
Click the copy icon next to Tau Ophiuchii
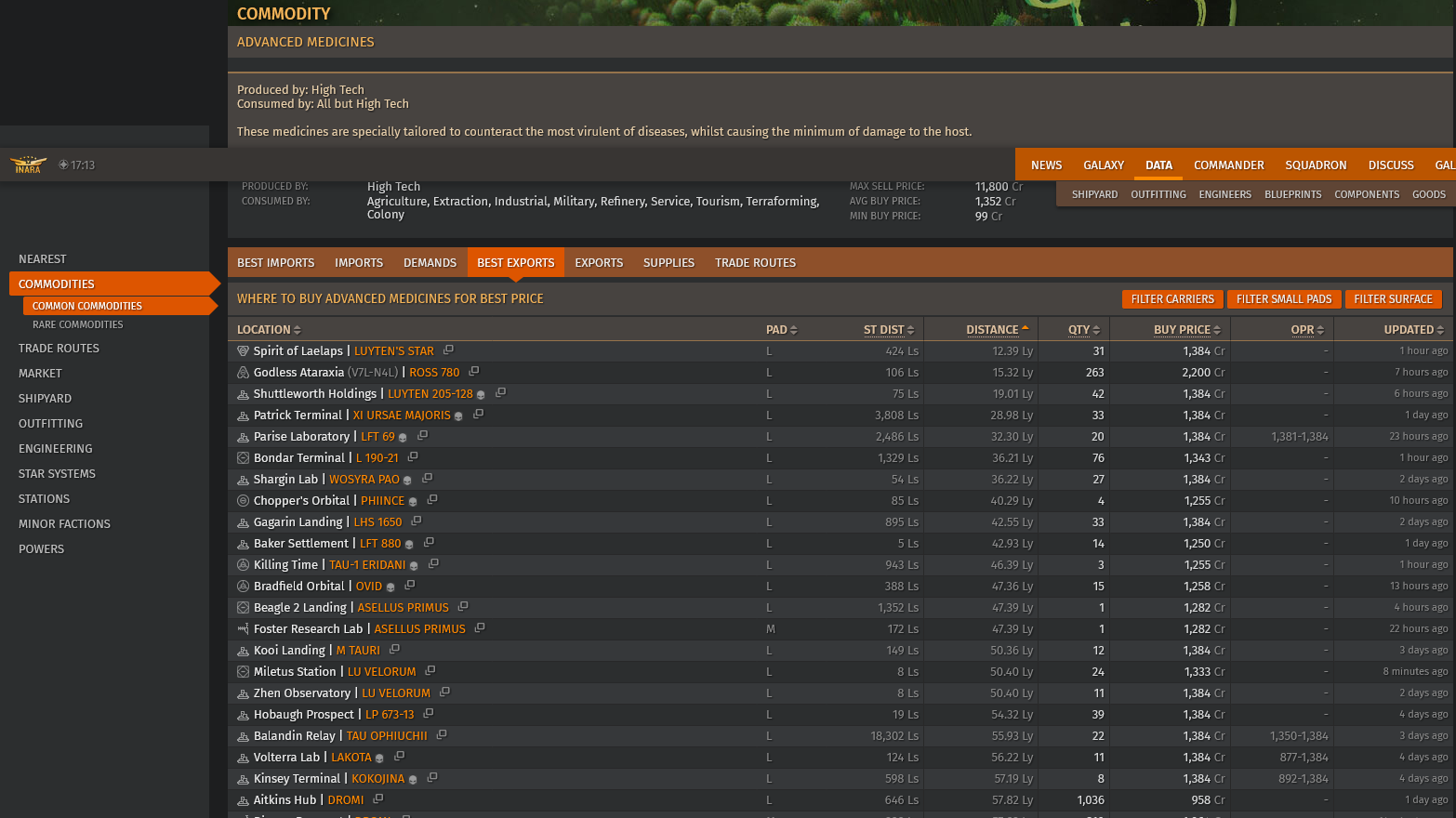pyautogui.click(x=442, y=735)
